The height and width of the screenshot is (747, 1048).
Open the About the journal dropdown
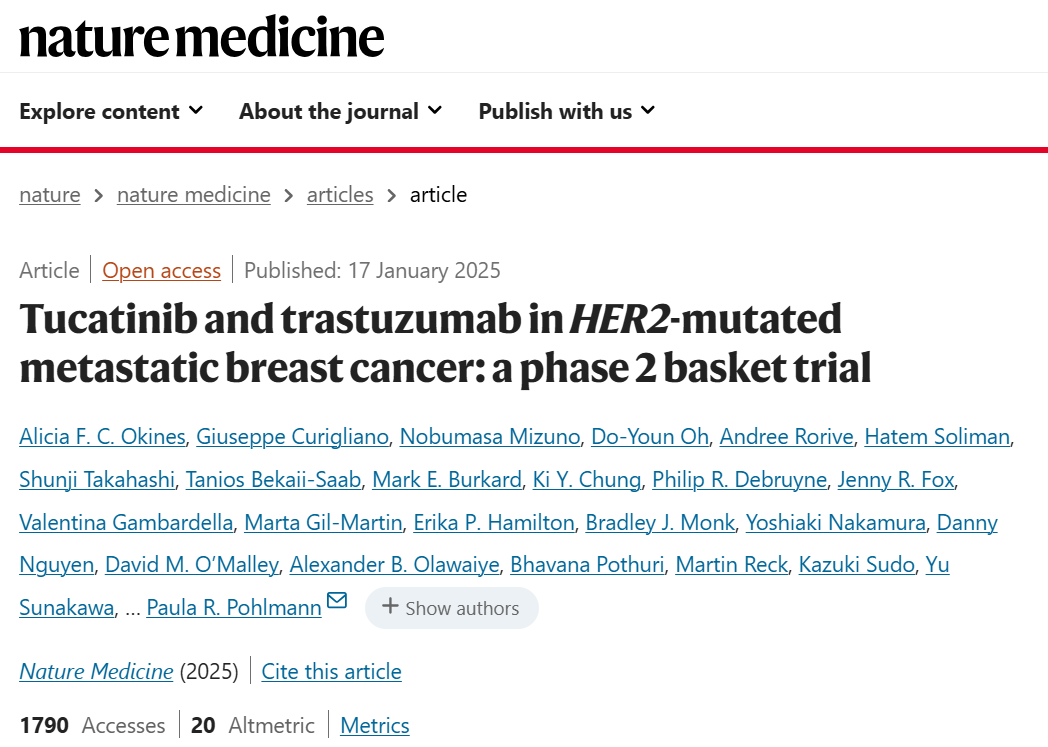pyautogui.click(x=341, y=111)
